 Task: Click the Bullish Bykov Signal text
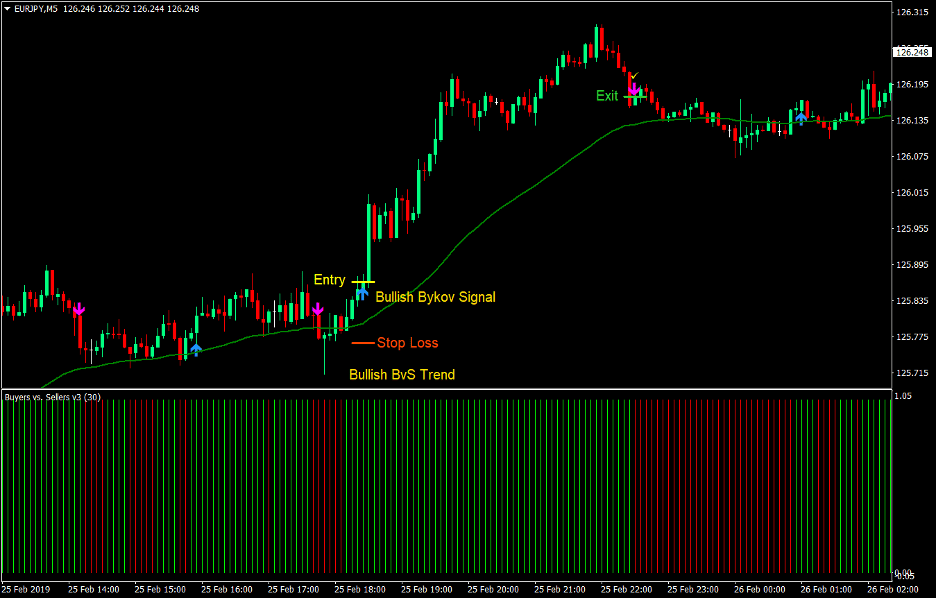[x=435, y=297]
